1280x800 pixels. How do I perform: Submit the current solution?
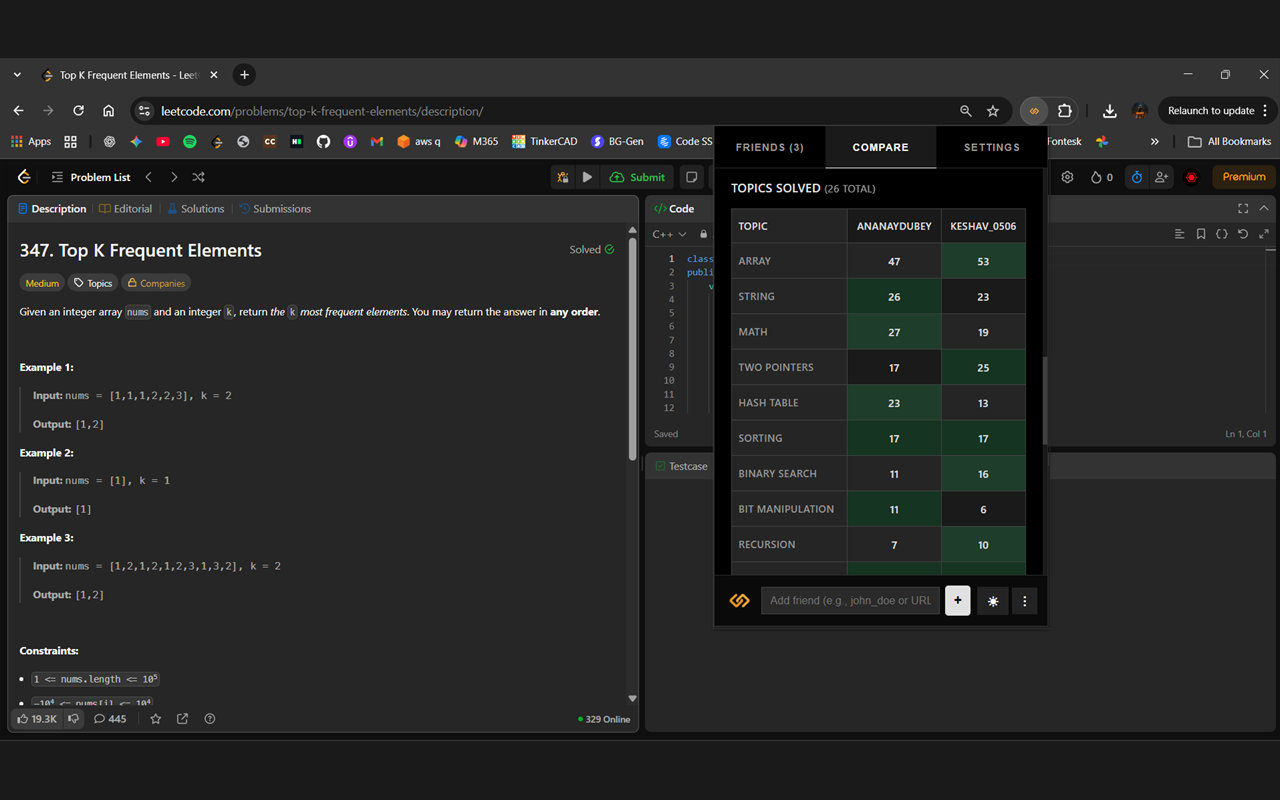(x=637, y=177)
